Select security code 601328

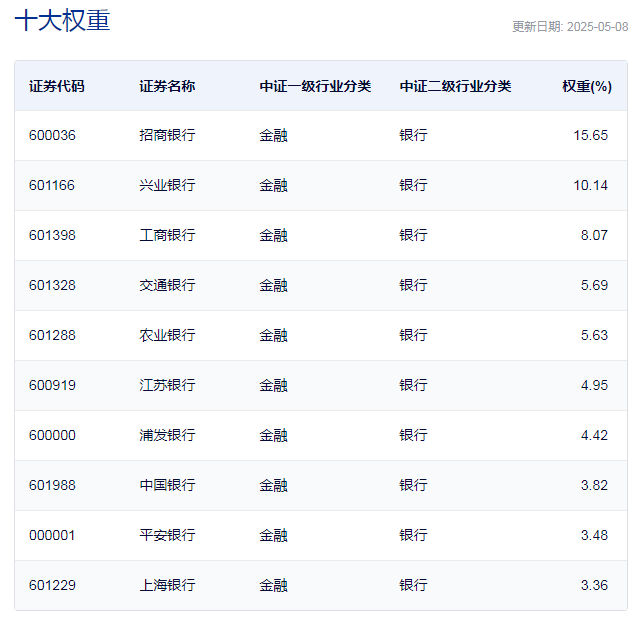click(x=52, y=285)
